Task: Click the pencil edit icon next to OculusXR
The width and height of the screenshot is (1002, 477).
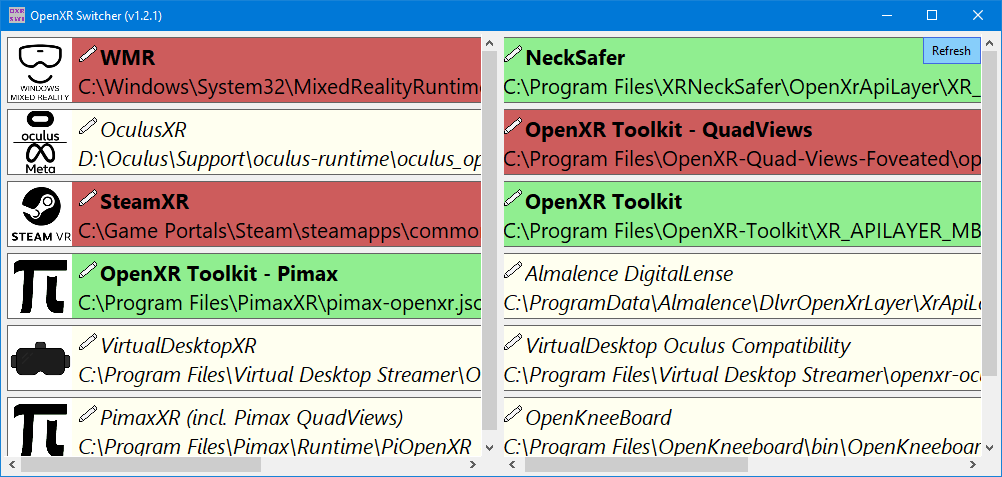Action: pyautogui.click(x=87, y=126)
